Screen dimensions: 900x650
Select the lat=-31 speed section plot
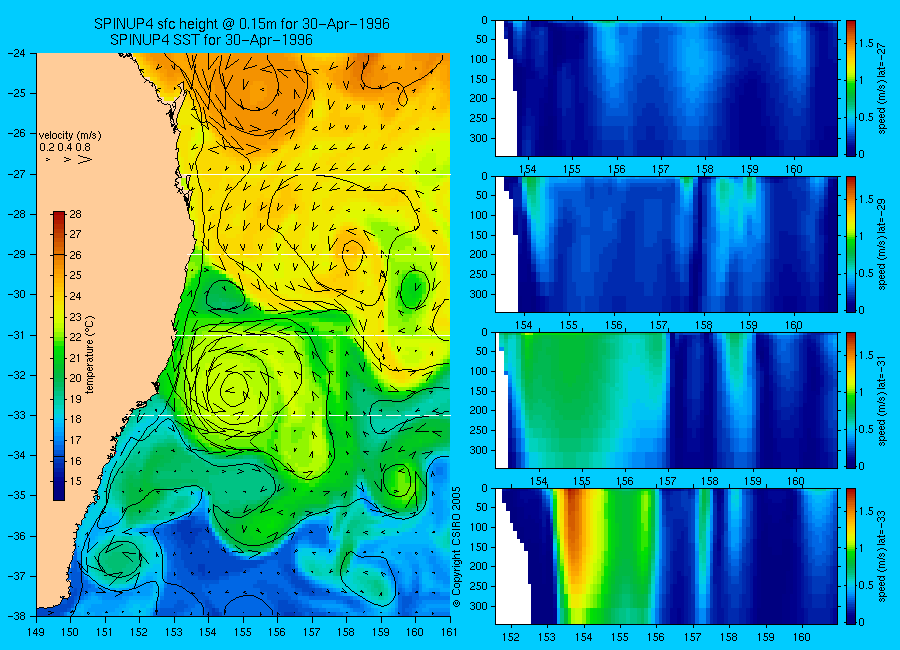coord(666,400)
